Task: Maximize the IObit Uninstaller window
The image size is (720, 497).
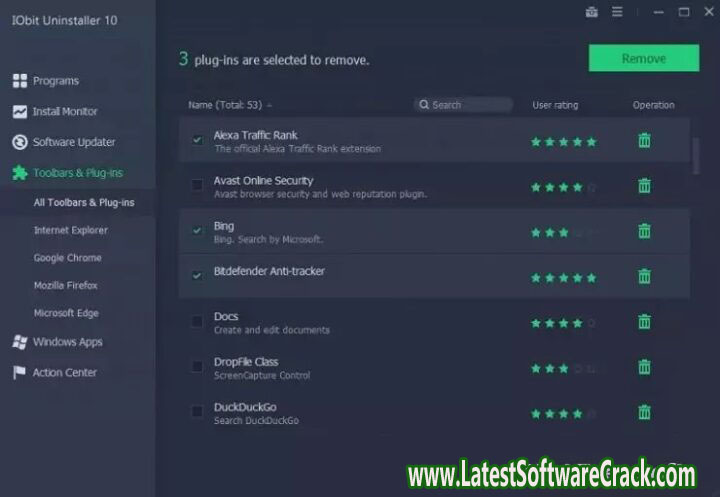Action: coord(684,12)
